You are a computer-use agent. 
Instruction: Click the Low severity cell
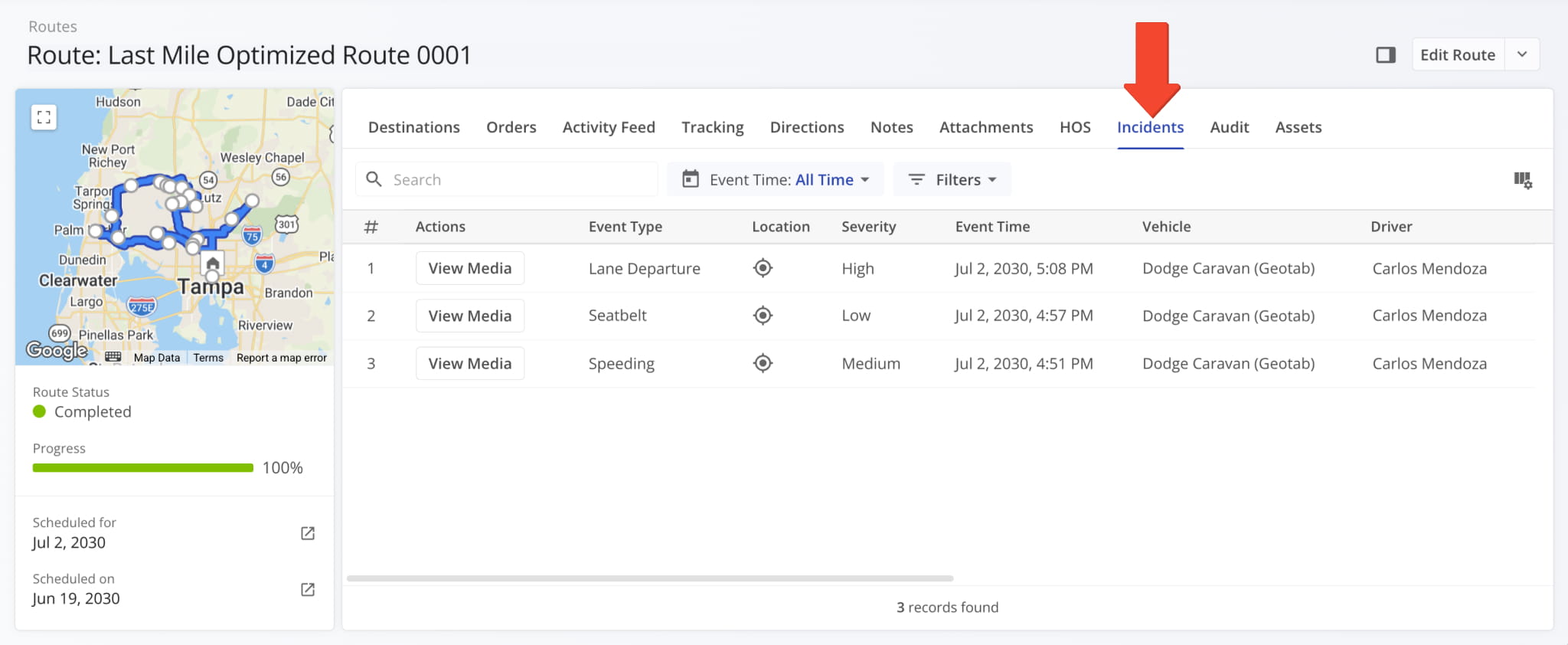856,316
